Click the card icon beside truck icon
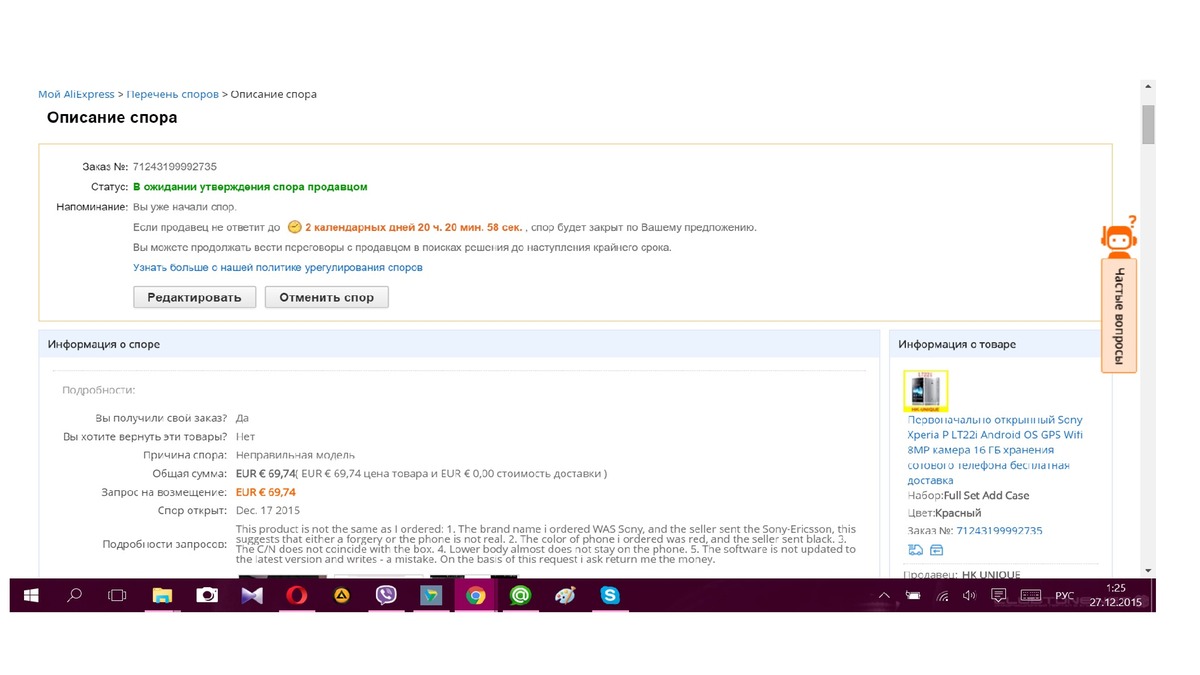The width and height of the screenshot is (1200, 675). click(937, 550)
